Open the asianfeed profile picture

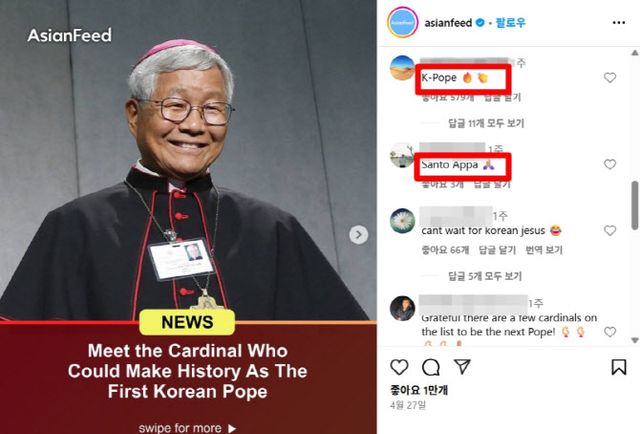tap(402, 22)
